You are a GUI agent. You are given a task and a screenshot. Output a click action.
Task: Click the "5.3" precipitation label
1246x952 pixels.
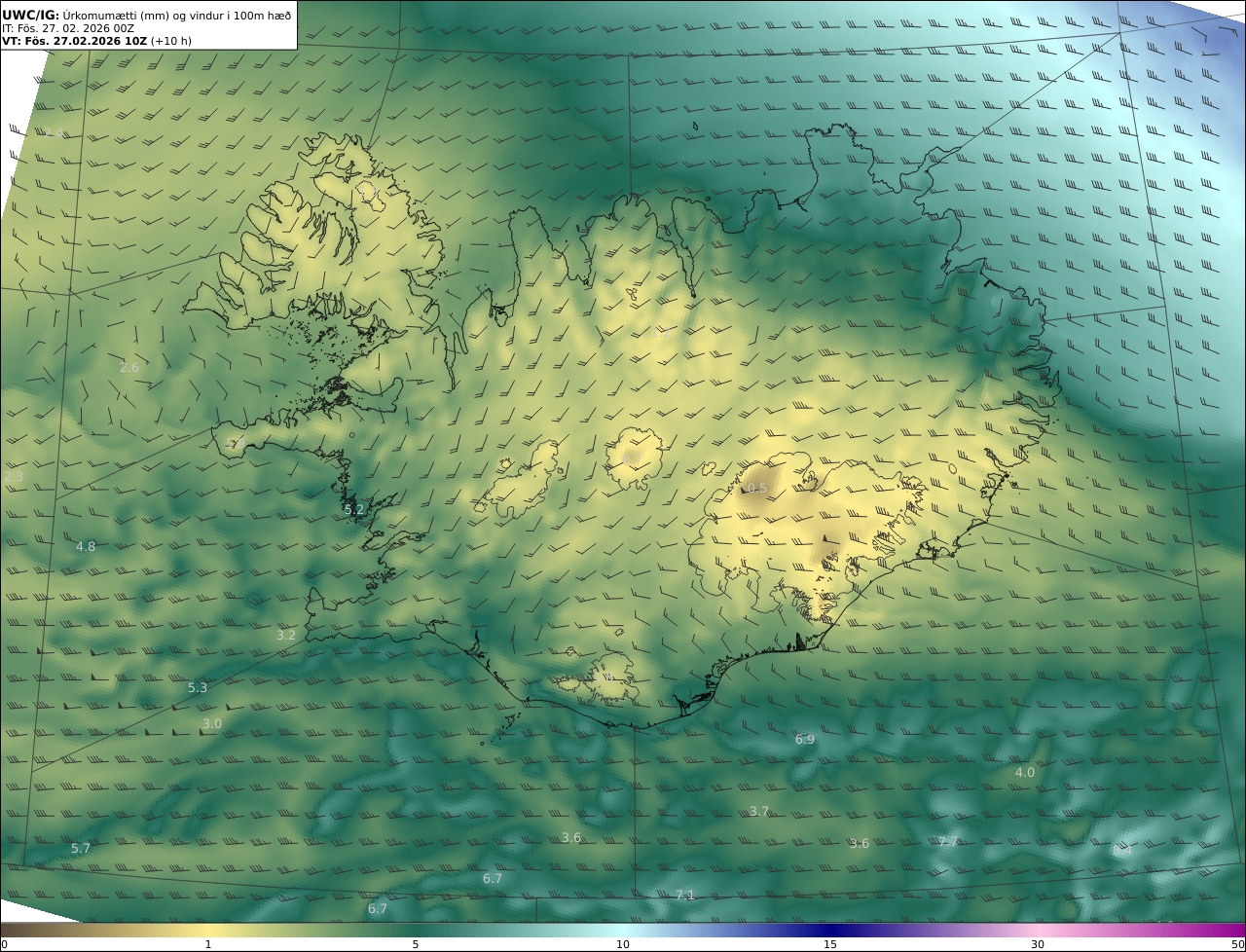click(x=198, y=687)
